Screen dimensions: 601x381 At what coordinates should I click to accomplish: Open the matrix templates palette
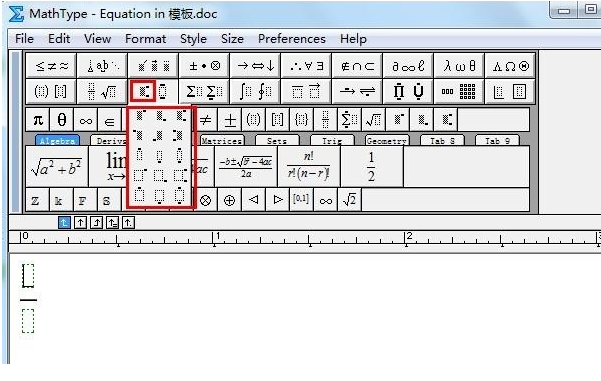(x=459, y=91)
